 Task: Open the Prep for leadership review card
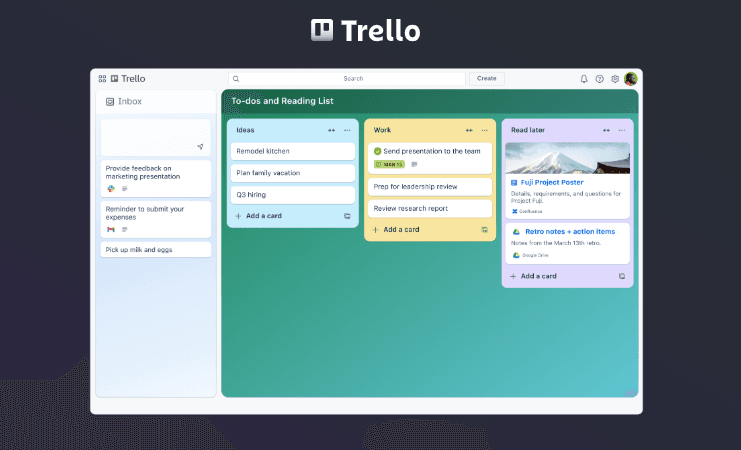[x=430, y=187]
